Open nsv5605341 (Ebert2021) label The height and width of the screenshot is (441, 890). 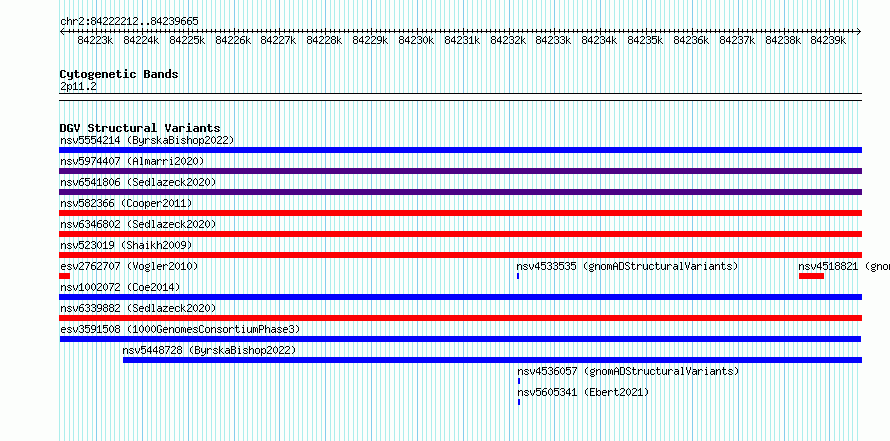(x=583, y=392)
